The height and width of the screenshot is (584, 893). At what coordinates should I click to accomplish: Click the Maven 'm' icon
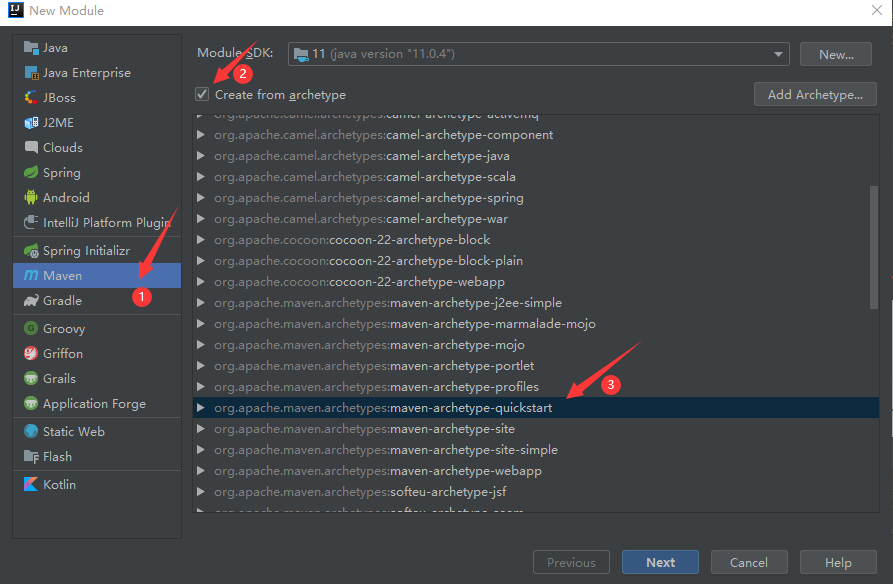pyautogui.click(x=31, y=275)
